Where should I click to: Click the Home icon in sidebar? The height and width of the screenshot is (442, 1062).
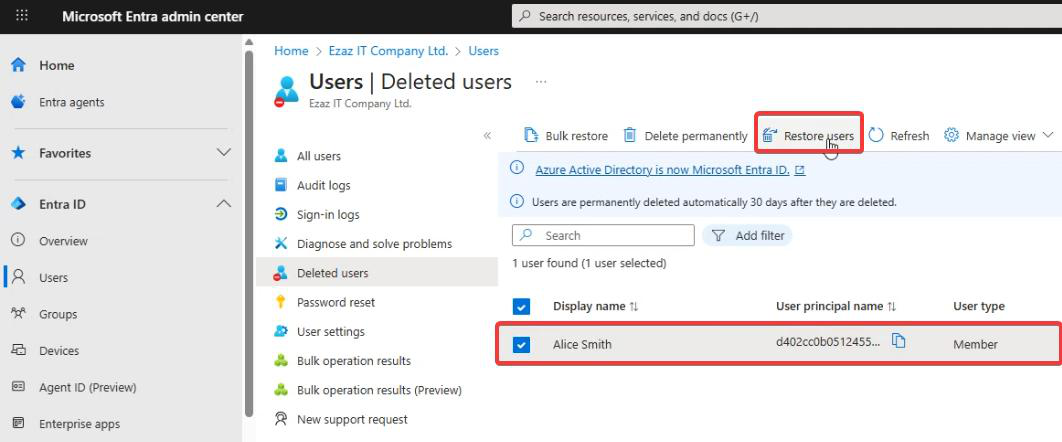coord(18,66)
